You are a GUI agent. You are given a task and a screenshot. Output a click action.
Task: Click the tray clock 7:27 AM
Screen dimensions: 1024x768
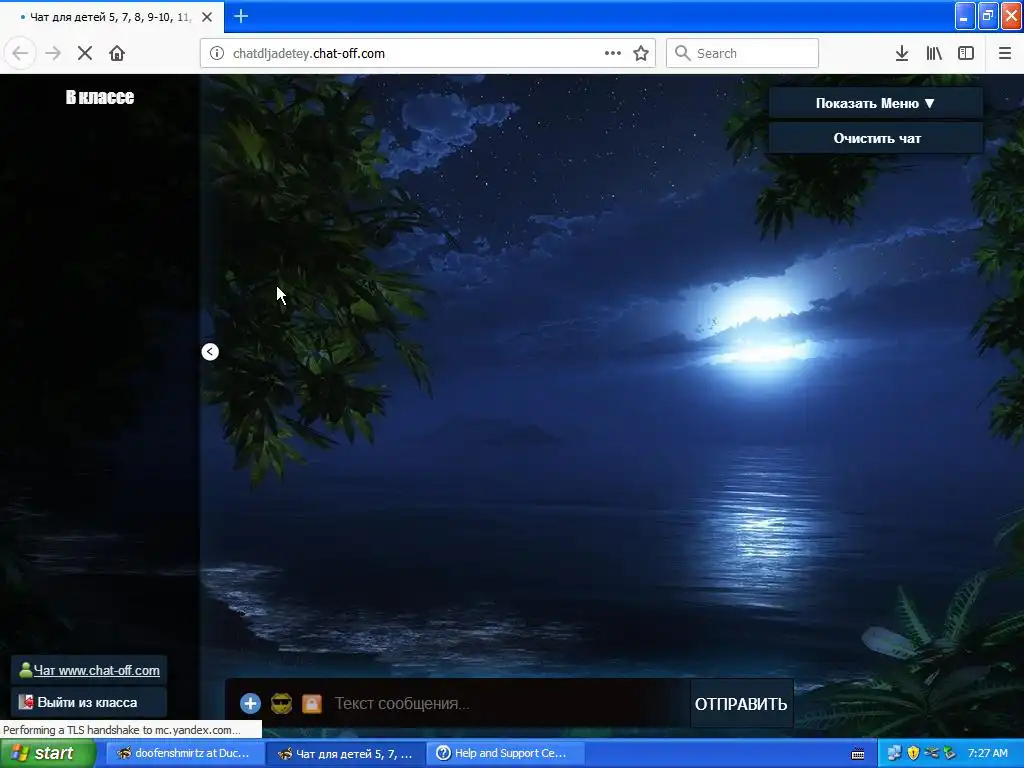(x=988, y=753)
